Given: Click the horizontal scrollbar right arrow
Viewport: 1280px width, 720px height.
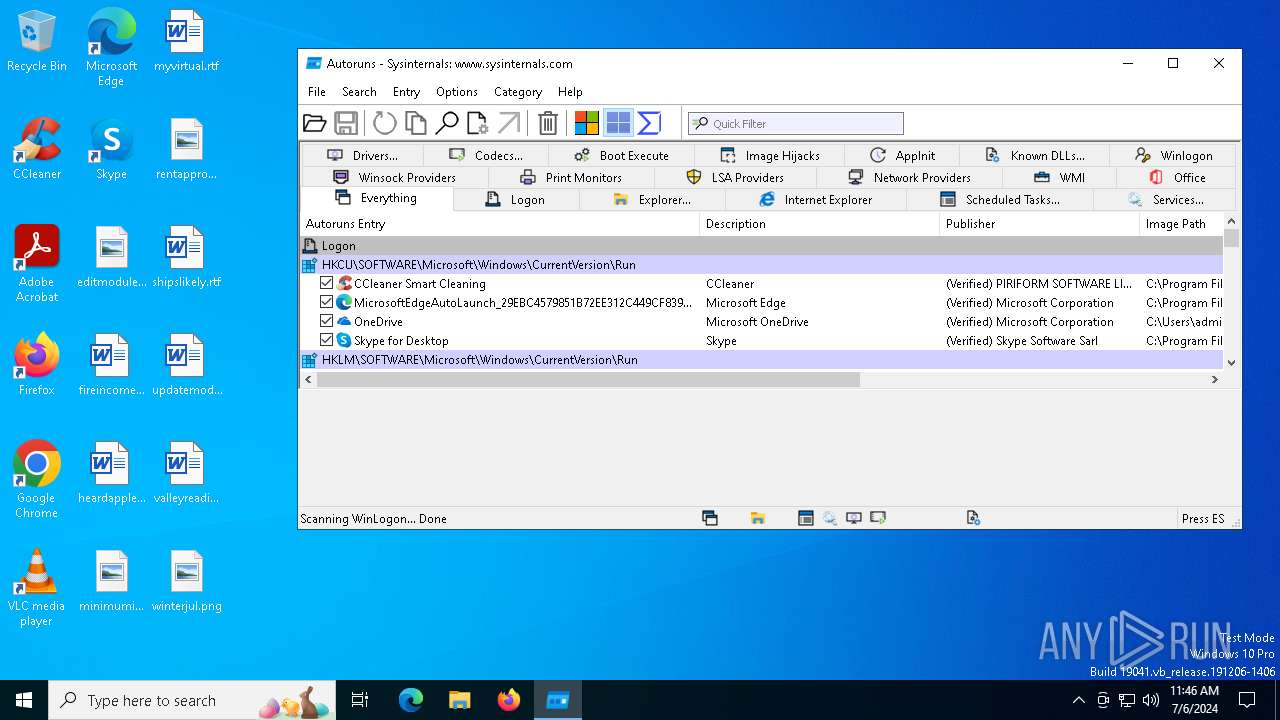Looking at the screenshot, I should (1215, 380).
